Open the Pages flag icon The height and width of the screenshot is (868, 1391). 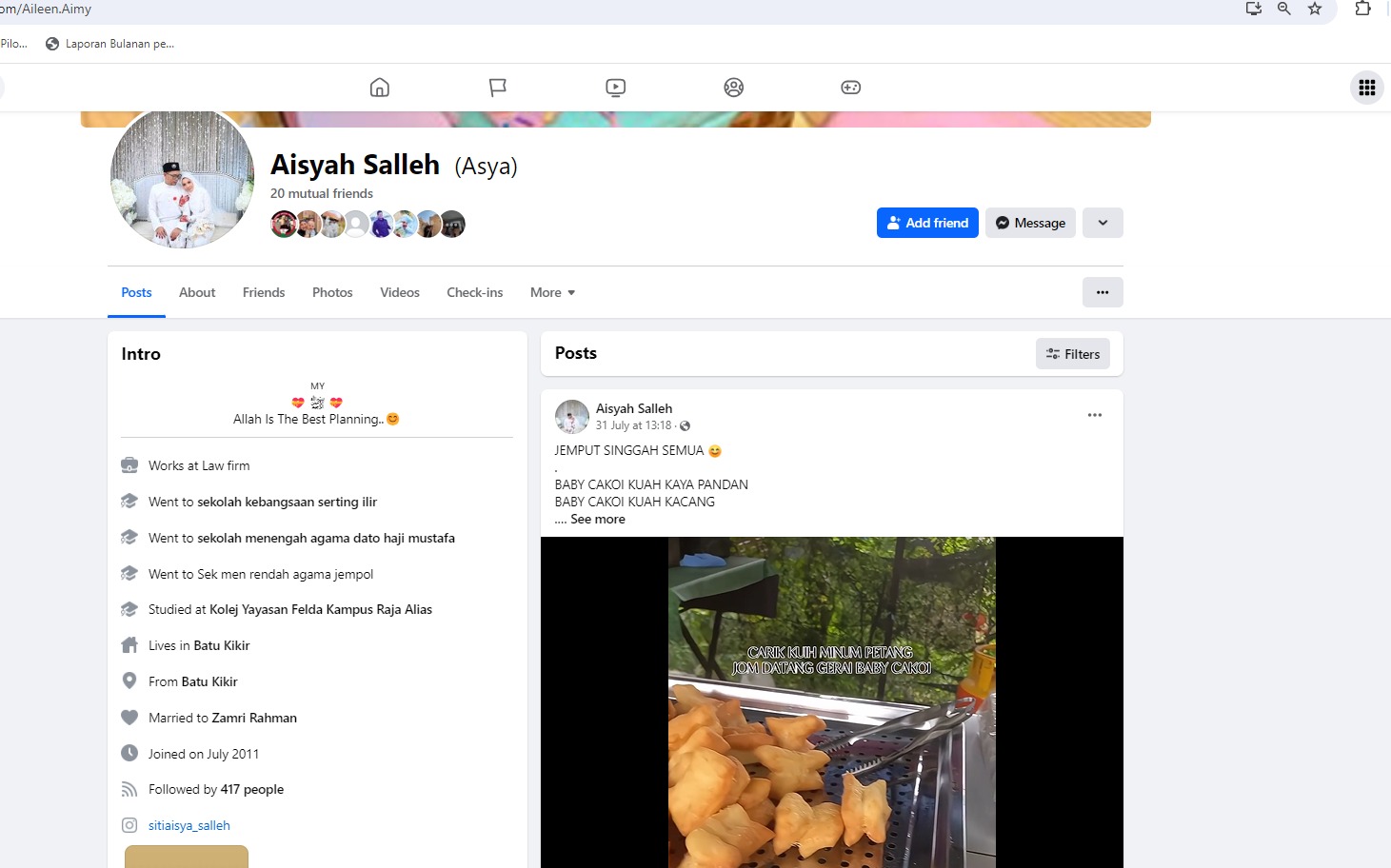click(497, 88)
